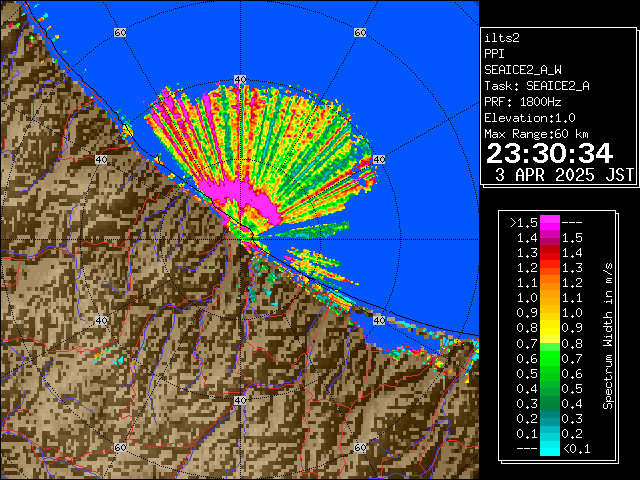
Task: Click the '<0.1' legend label
Action: pyautogui.click(x=576, y=449)
